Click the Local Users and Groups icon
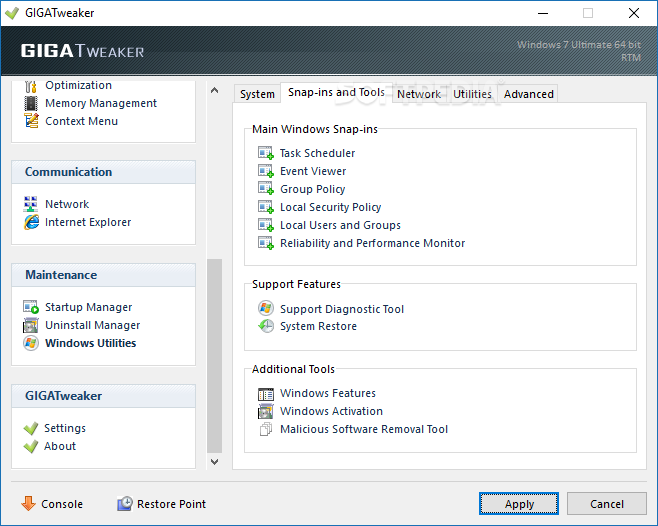Image resolution: width=658 pixels, height=526 pixels. 266,225
